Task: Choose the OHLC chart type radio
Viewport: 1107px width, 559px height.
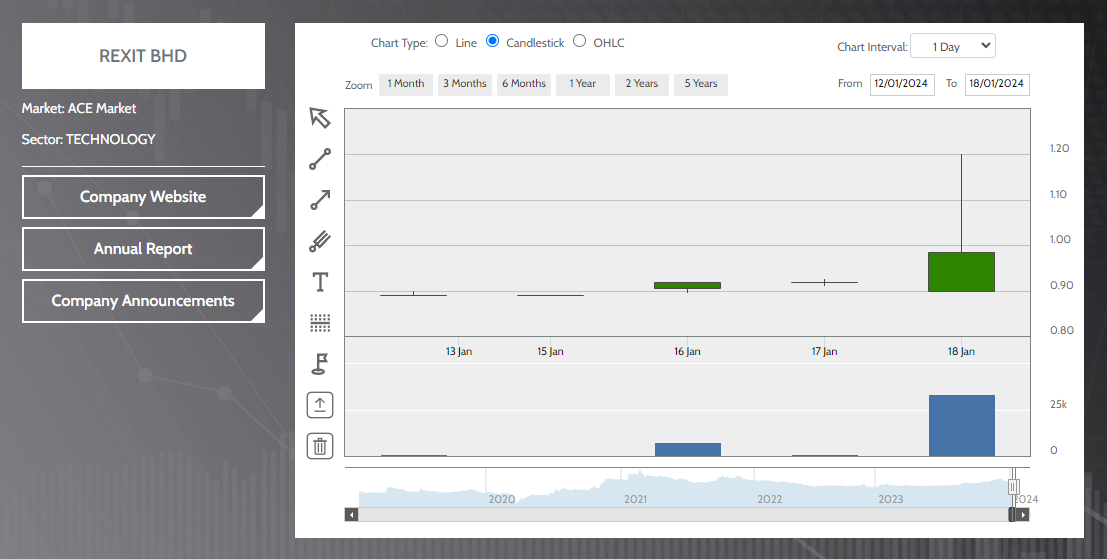Action: tap(580, 41)
